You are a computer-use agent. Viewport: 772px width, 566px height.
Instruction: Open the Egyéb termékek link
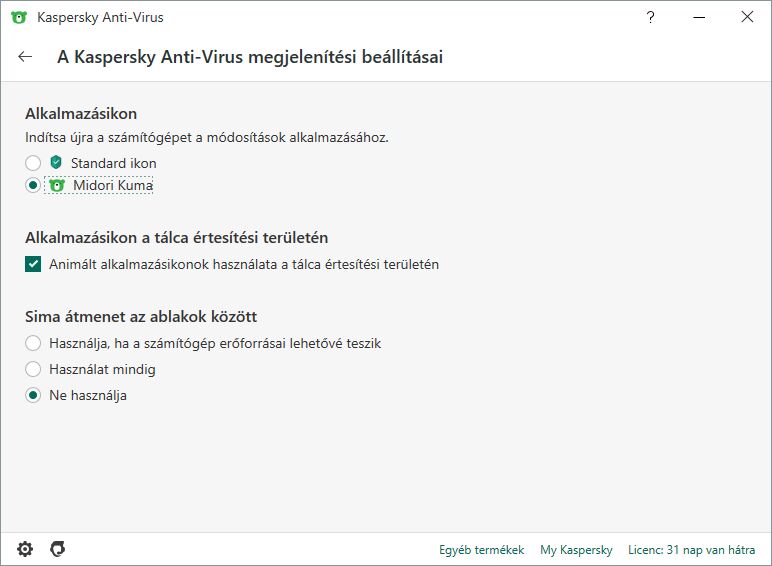point(481,550)
